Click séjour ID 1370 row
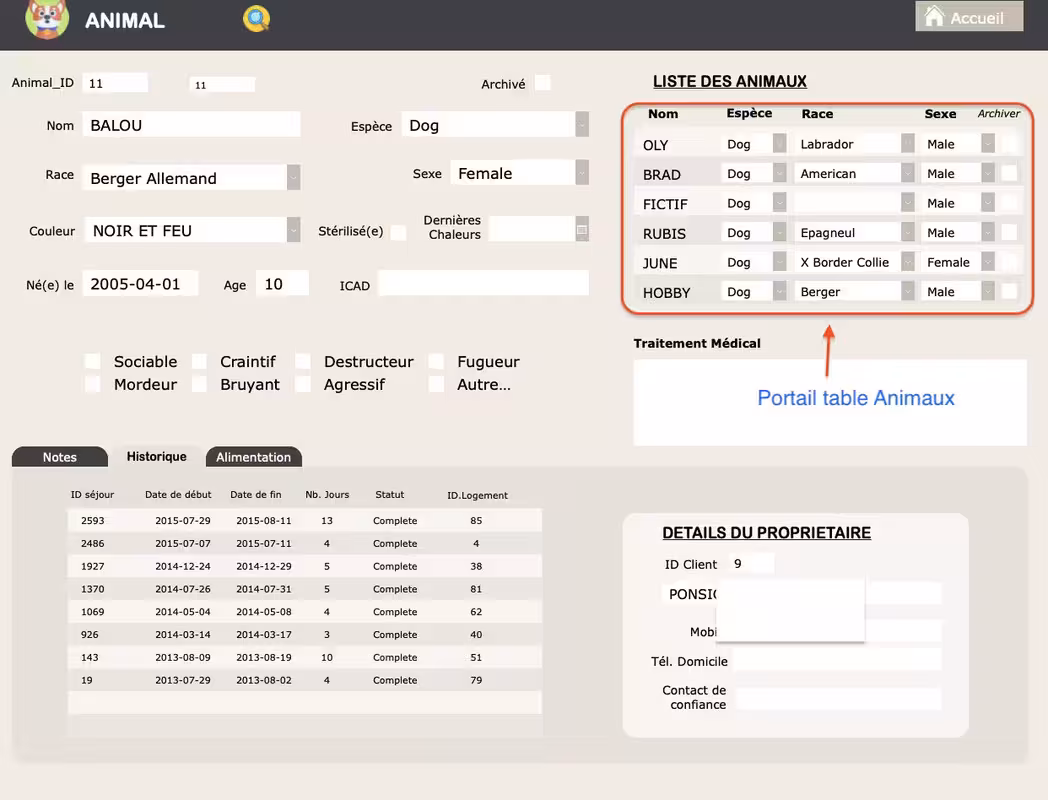The image size is (1048, 800). [304, 588]
